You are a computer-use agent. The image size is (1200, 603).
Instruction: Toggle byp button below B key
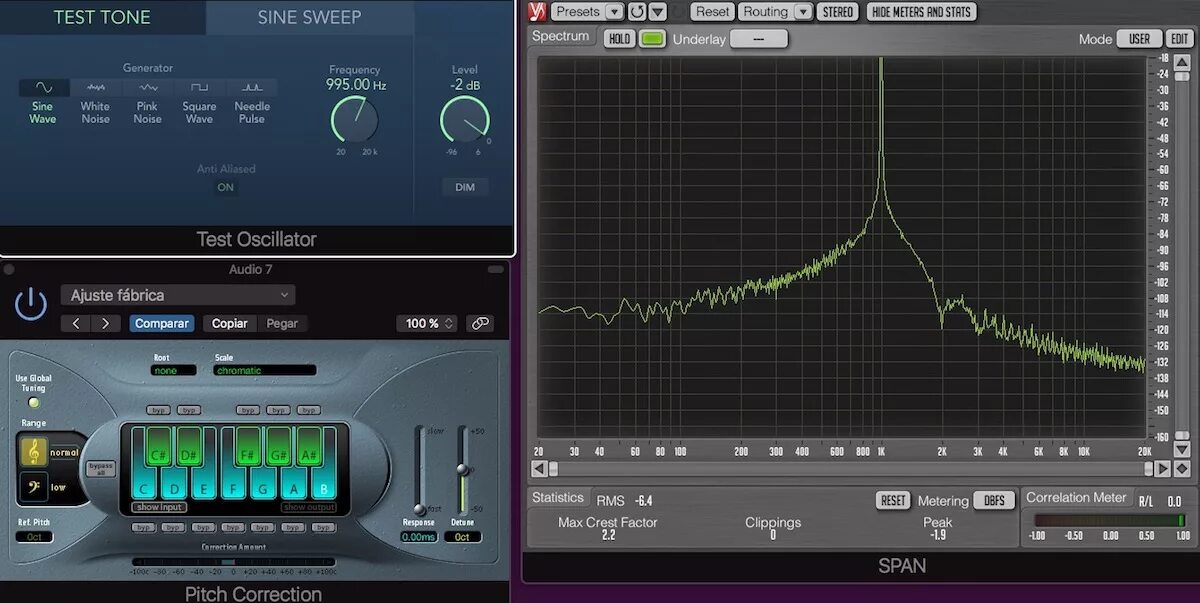(x=323, y=527)
